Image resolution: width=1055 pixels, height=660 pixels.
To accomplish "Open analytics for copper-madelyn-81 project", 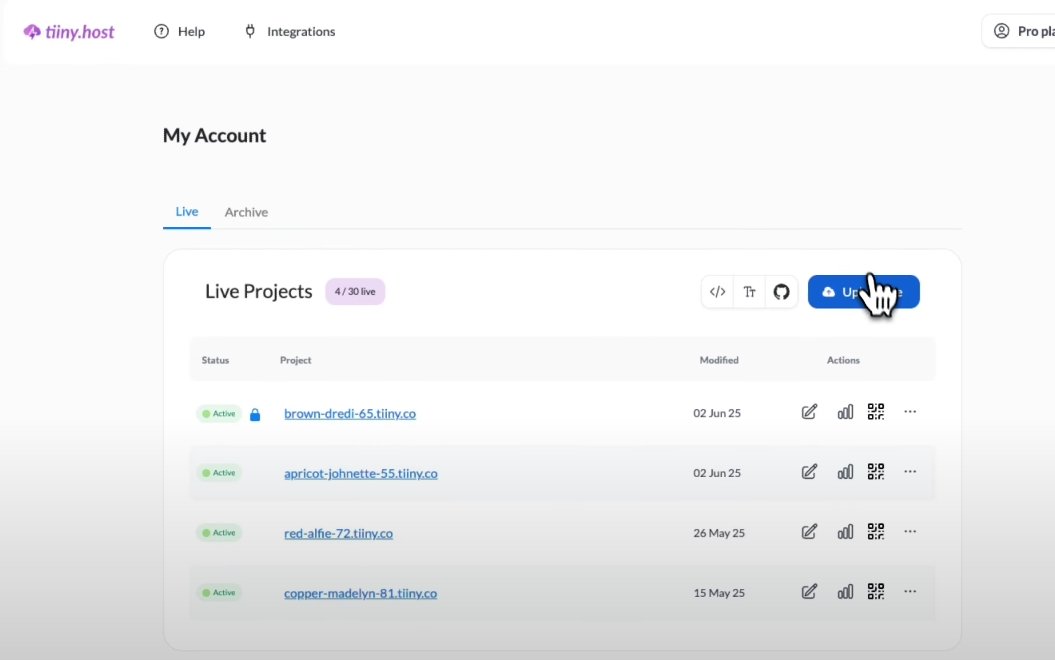I will pos(845,592).
